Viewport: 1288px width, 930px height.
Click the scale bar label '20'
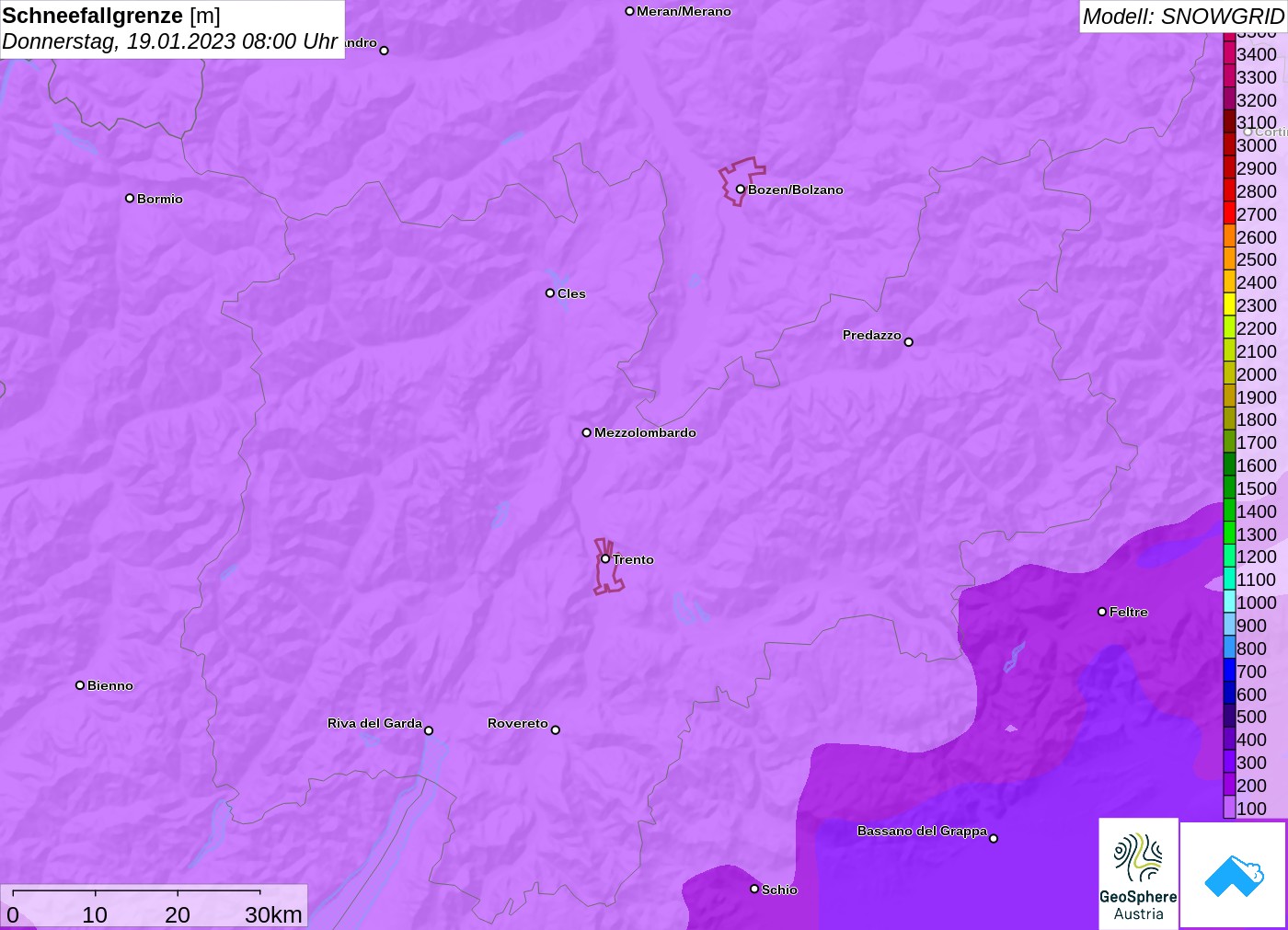coord(178,914)
